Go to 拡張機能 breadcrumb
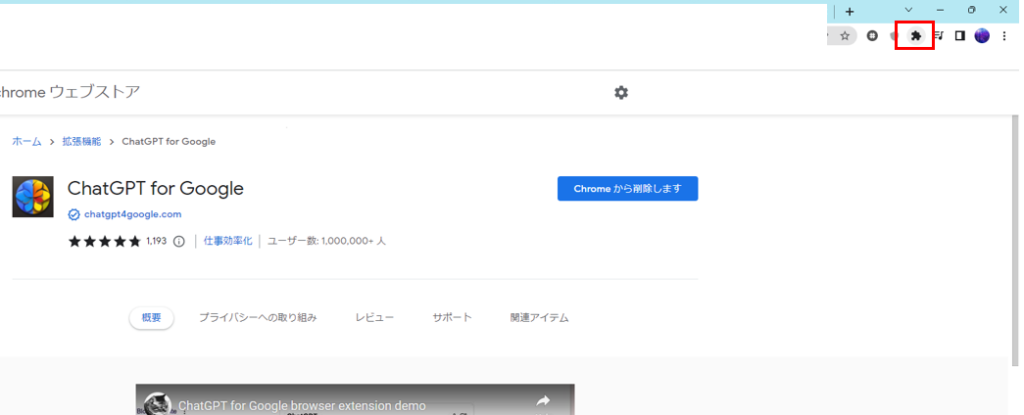The height and width of the screenshot is (415, 1024). click(x=82, y=141)
